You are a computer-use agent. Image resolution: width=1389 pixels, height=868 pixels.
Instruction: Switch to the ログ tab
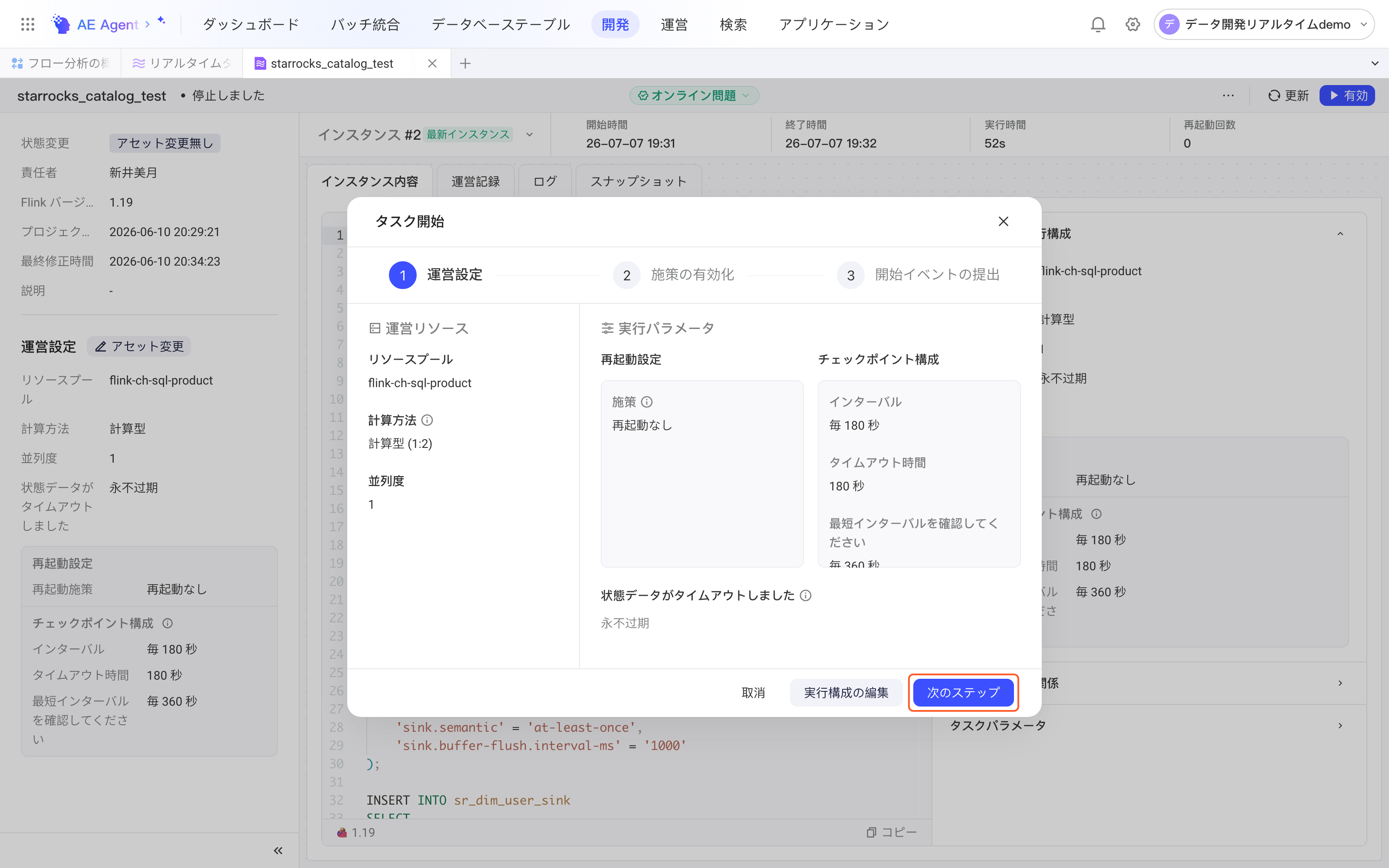[x=545, y=181]
